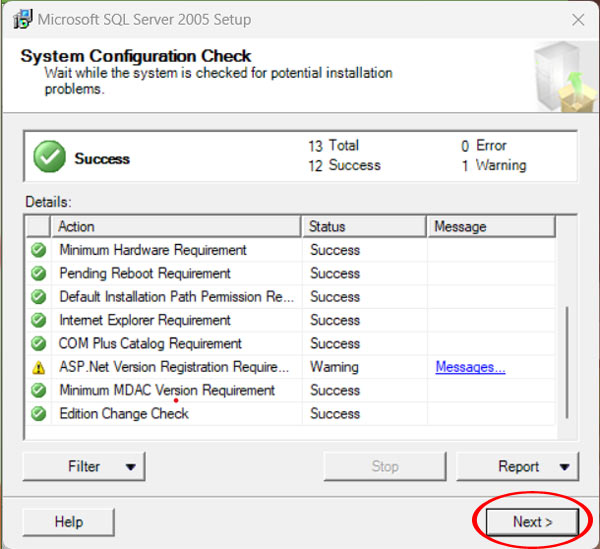Click the blank icon column header
The width and height of the screenshot is (600, 549).
(38, 226)
